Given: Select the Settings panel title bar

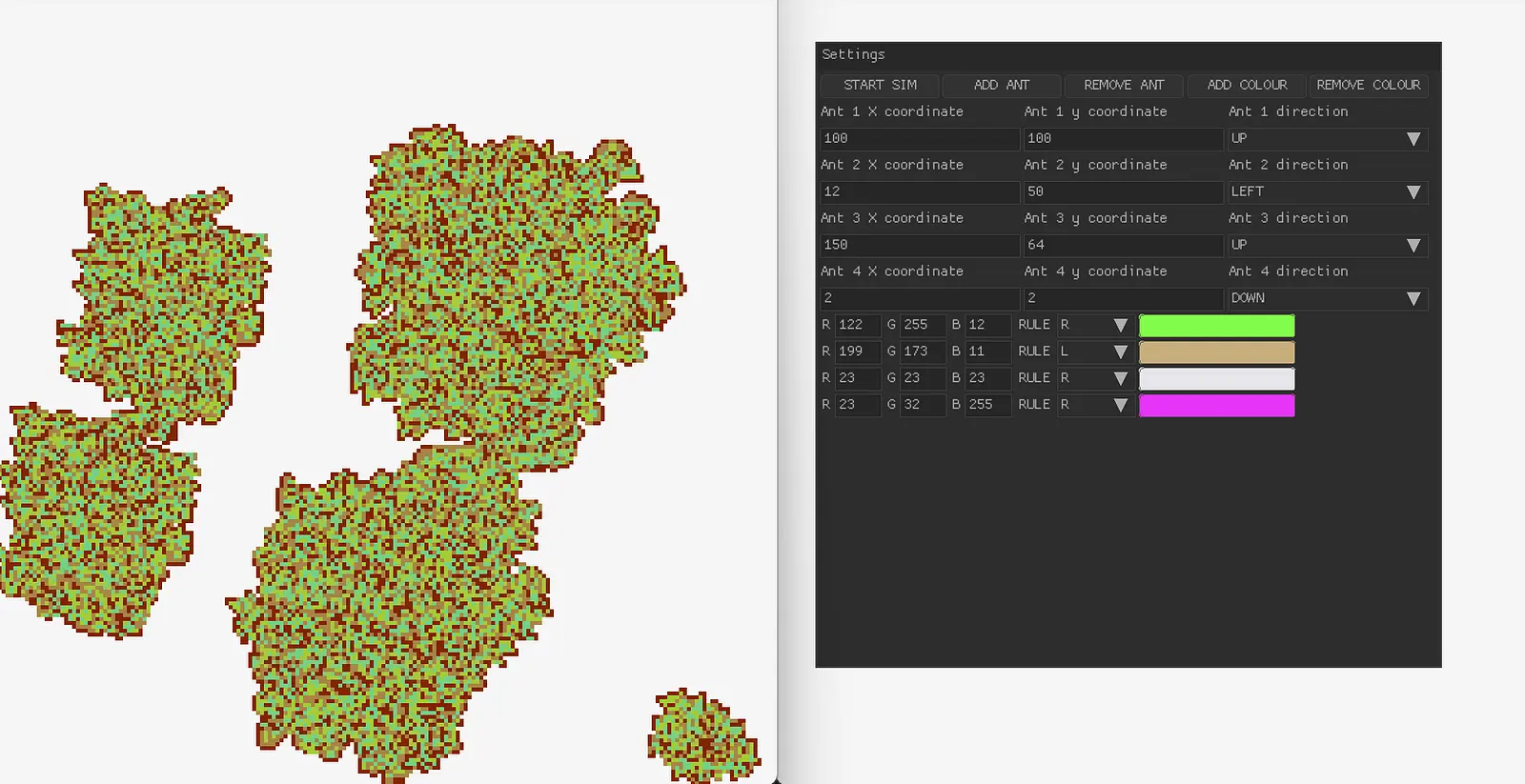Looking at the screenshot, I should [x=1128, y=55].
